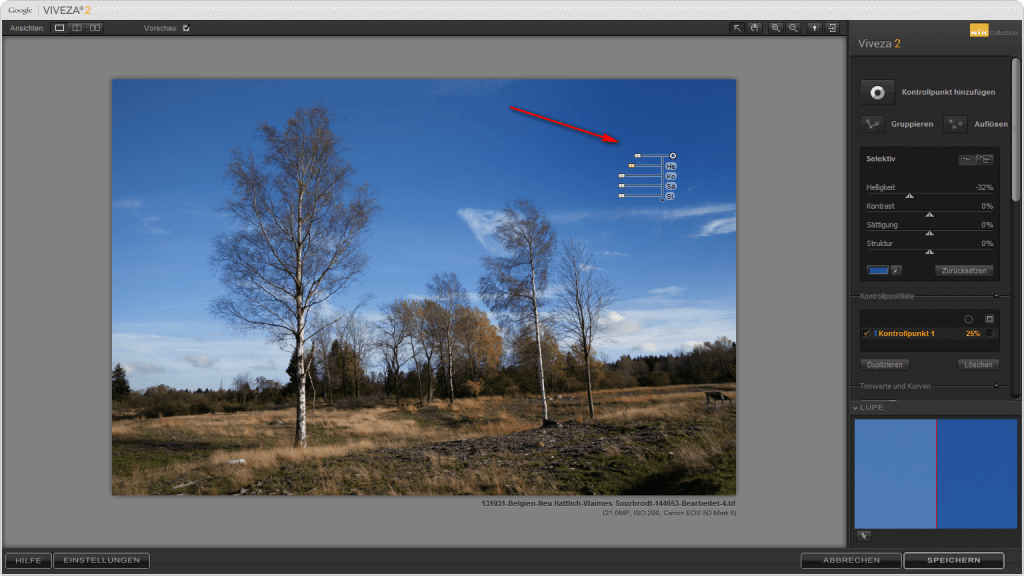The width and height of the screenshot is (1024, 576).
Task: Collapse the Kontrollpunktliste section arrow
Action: 996,296
